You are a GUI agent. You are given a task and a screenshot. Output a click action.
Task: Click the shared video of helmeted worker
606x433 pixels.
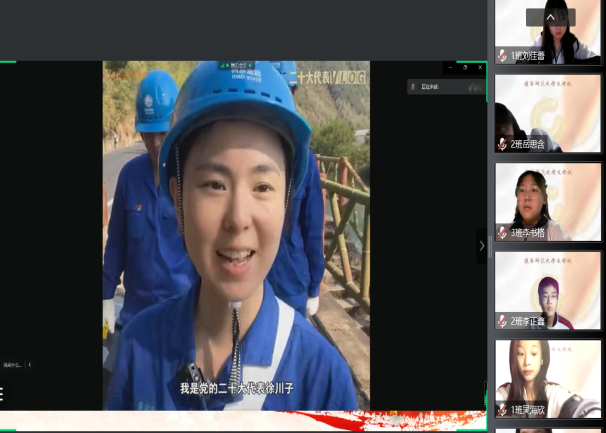pos(236,235)
